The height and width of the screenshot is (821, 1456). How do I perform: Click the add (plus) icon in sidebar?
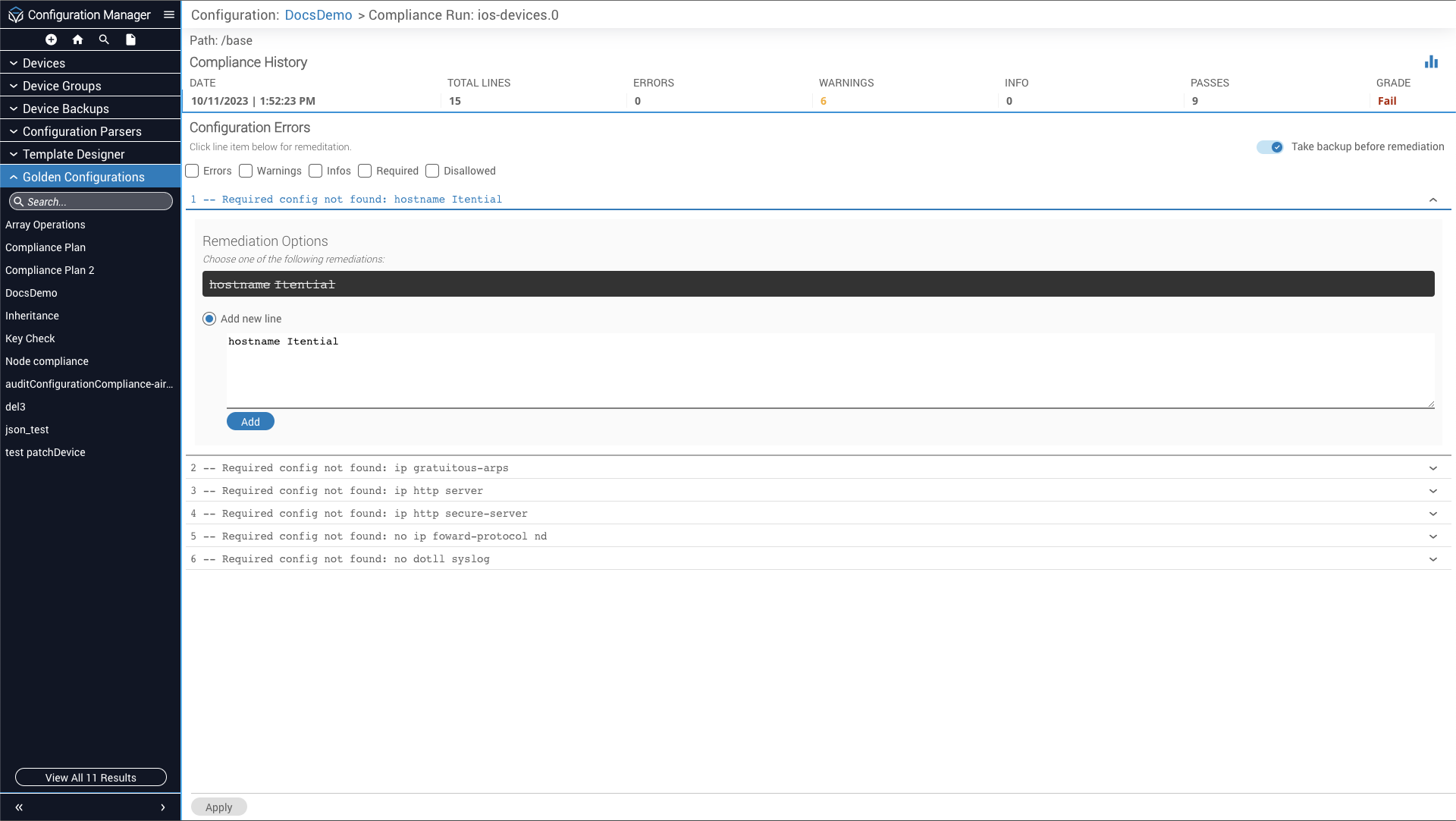(51, 39)
